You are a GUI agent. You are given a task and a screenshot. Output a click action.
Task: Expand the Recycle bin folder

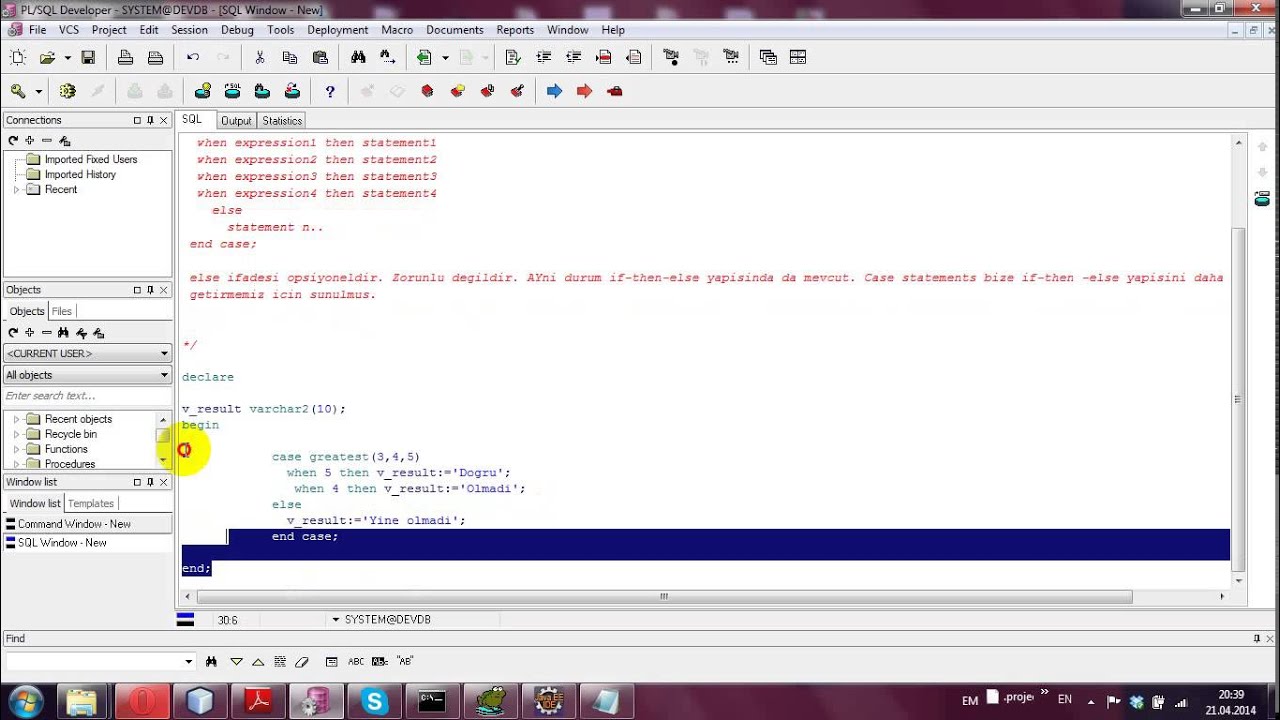[16, 435]
